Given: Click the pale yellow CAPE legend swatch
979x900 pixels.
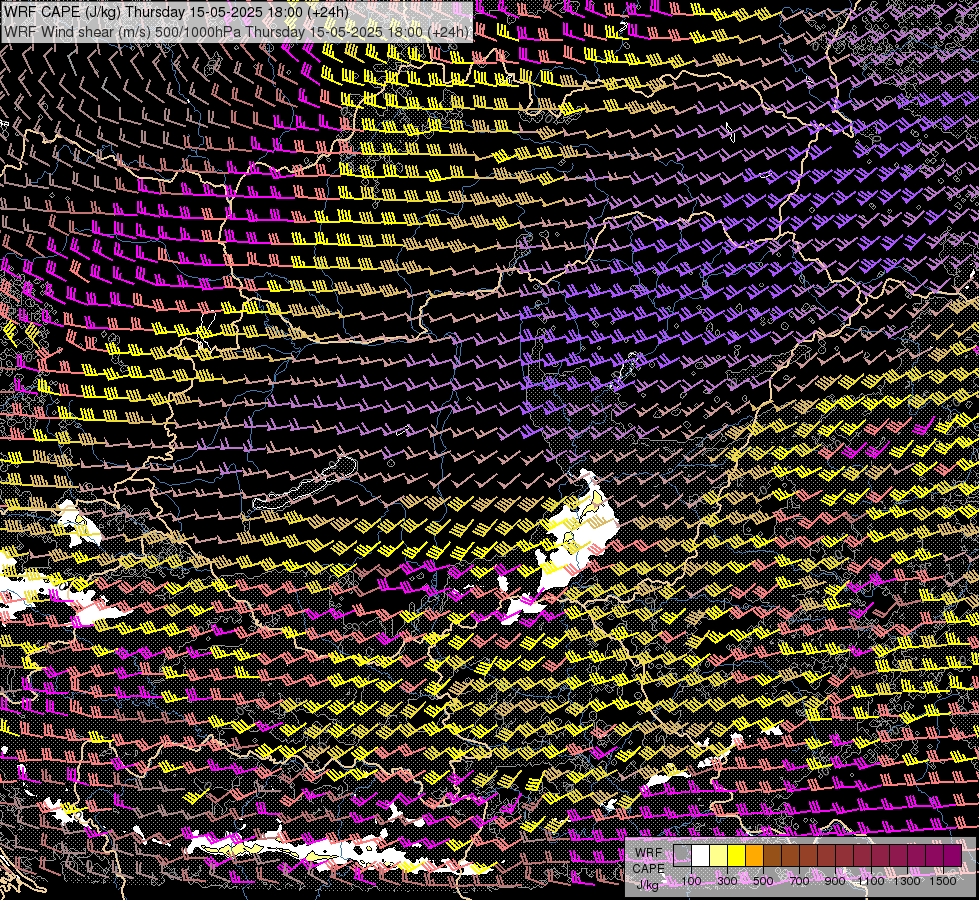Looking at the screenshot, I should click(719, 856).
